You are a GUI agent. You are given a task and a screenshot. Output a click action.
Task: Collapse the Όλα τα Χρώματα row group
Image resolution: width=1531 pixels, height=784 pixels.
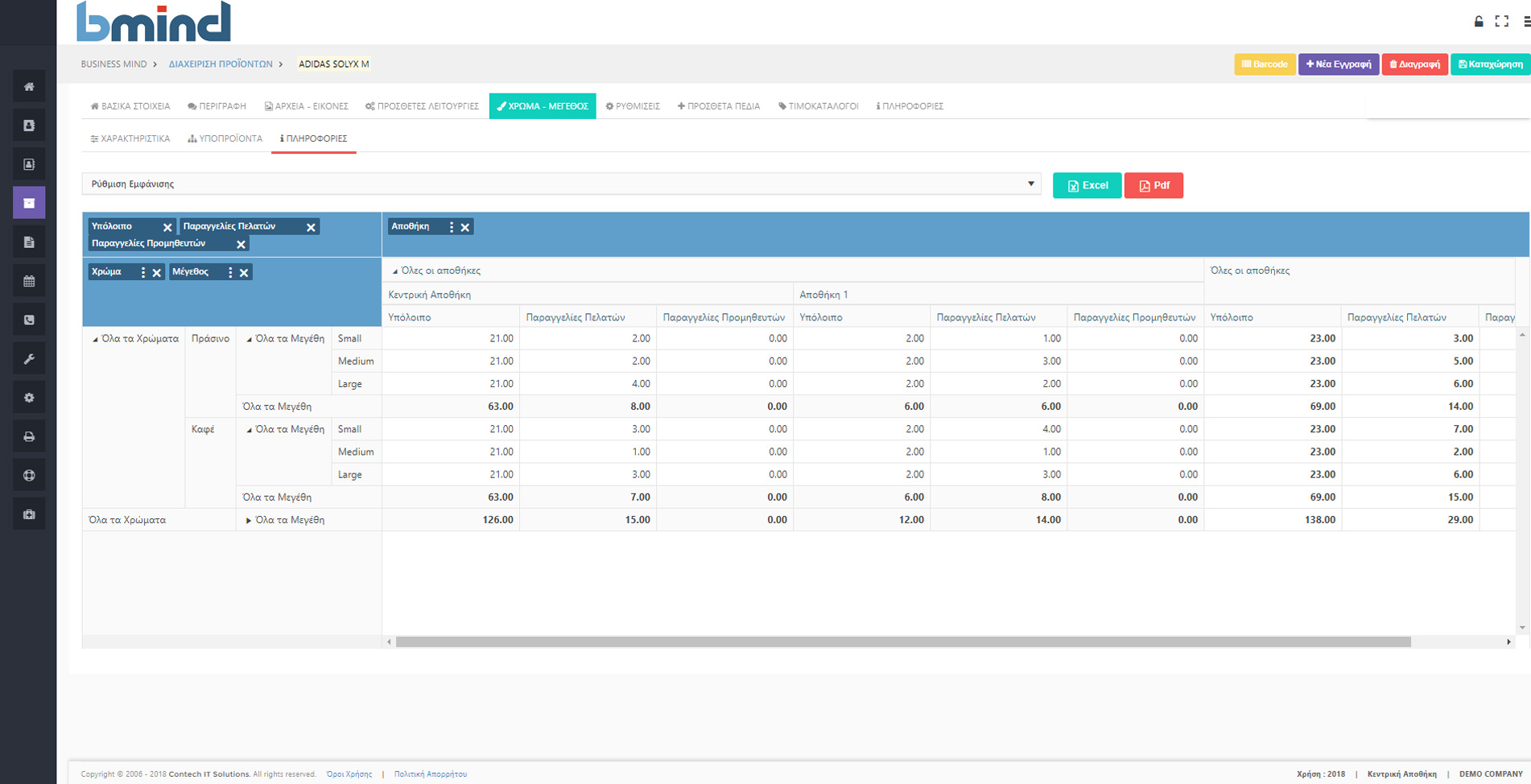tap(95, 340)
